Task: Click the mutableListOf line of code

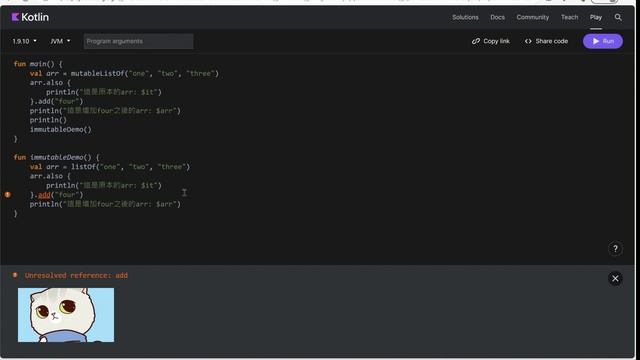Action: (124, 73)
